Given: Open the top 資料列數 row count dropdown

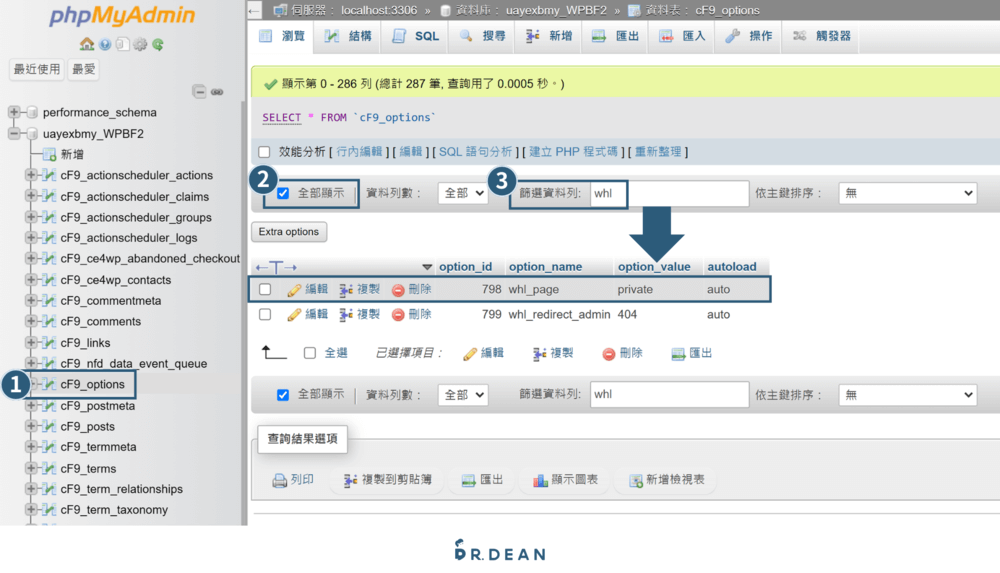Looking at the screenshot, I should [463, 193].
